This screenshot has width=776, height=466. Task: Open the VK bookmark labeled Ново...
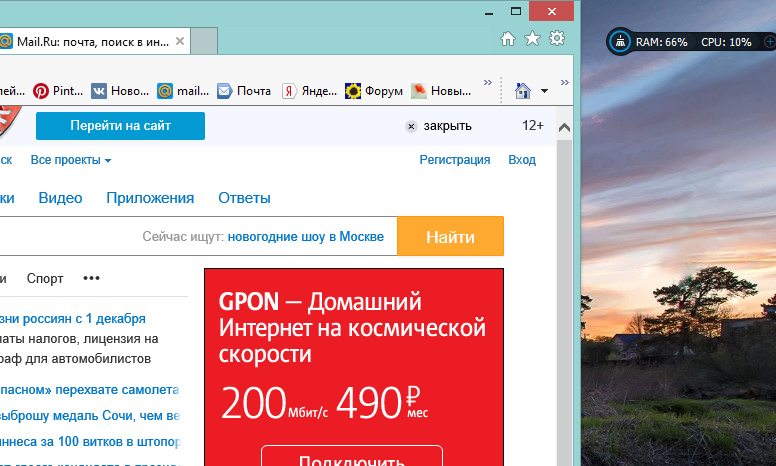119,91
